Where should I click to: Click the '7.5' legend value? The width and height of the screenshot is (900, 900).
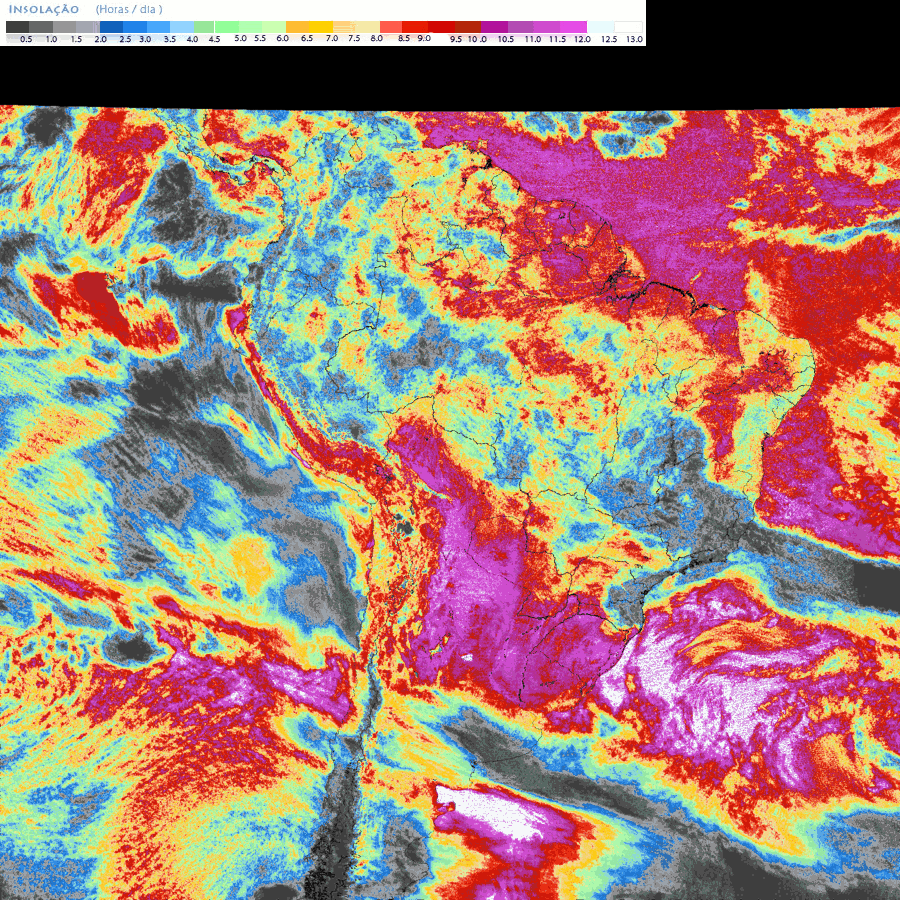354,38
